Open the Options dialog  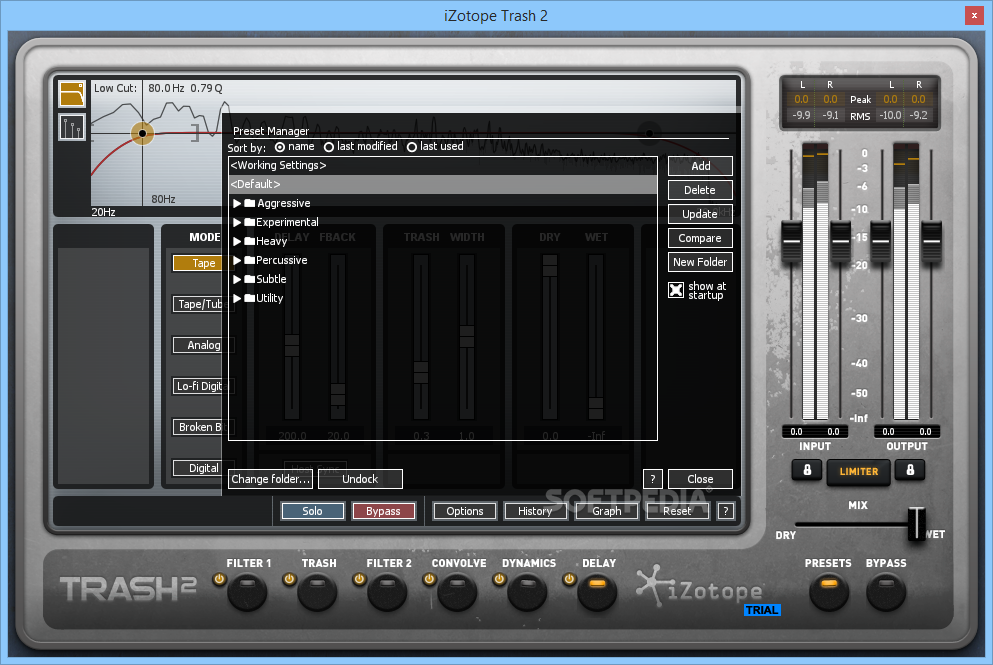(x=465, y=511)
